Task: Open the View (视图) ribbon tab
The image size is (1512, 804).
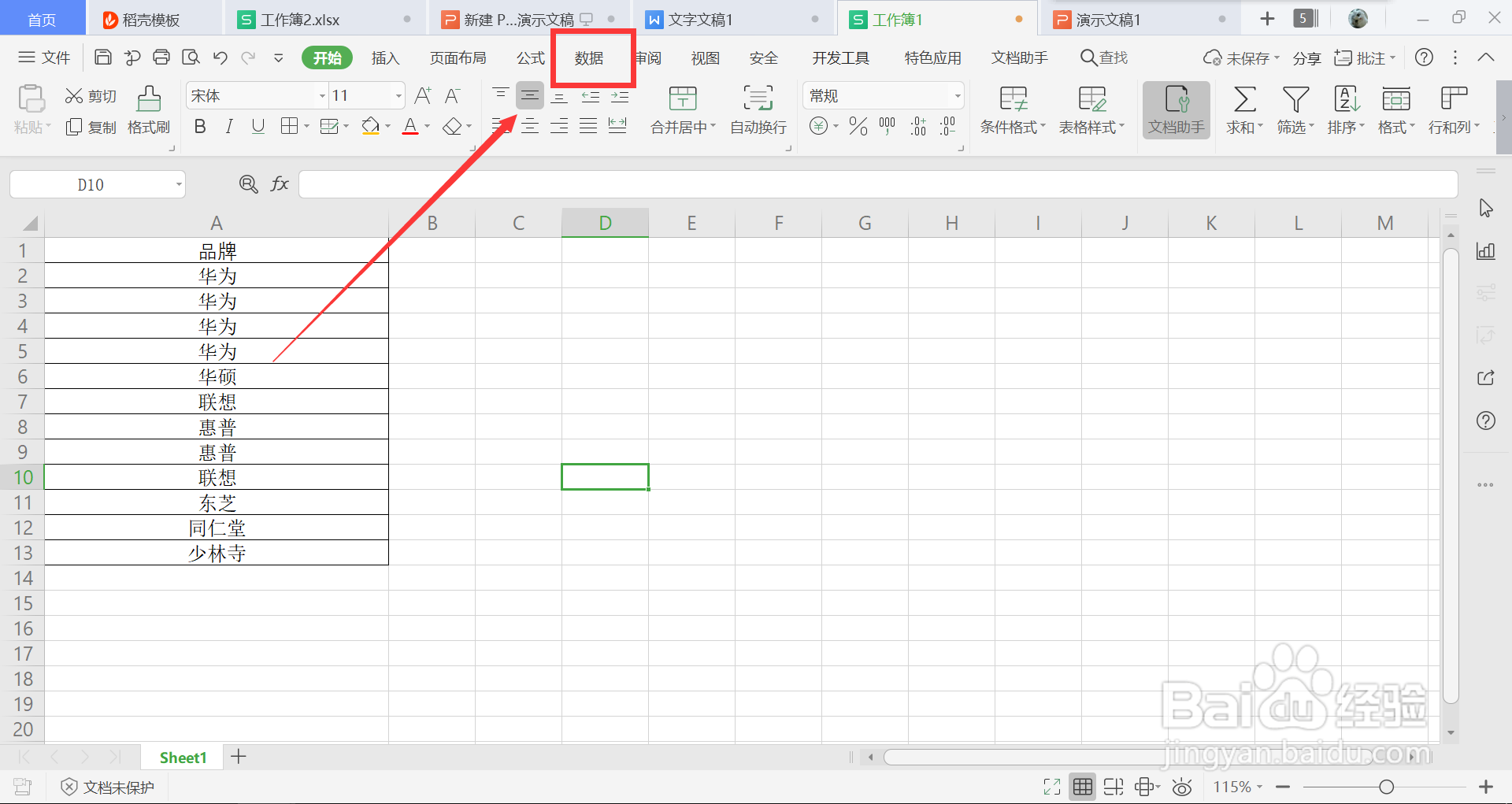Action: point(706,57)
